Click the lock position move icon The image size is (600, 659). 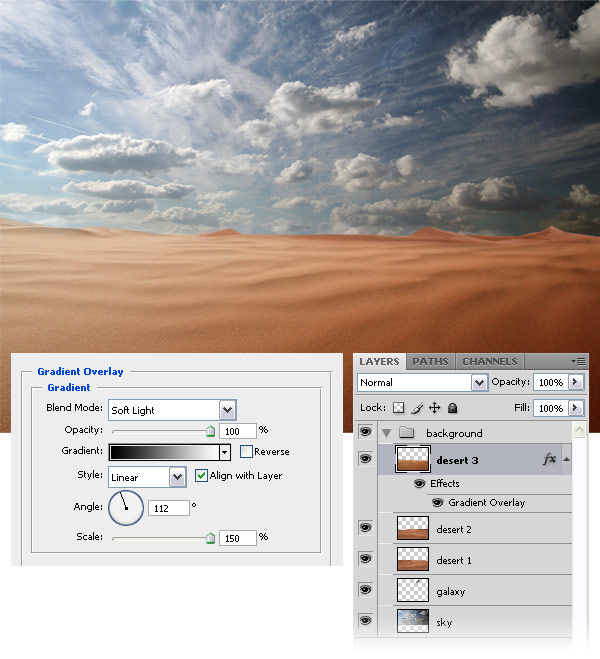click(434, 408)
